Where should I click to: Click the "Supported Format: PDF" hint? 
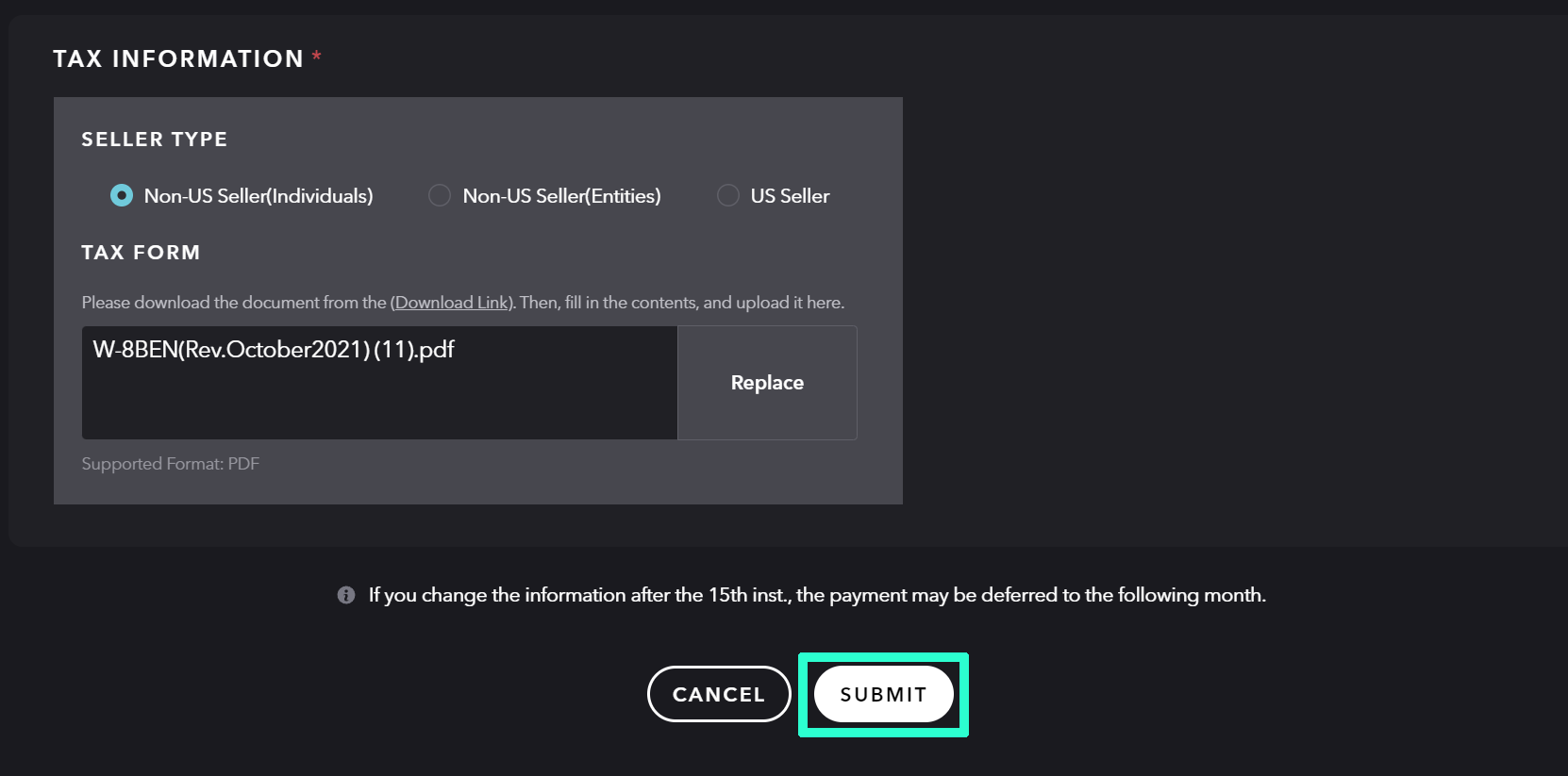[170, 464]
